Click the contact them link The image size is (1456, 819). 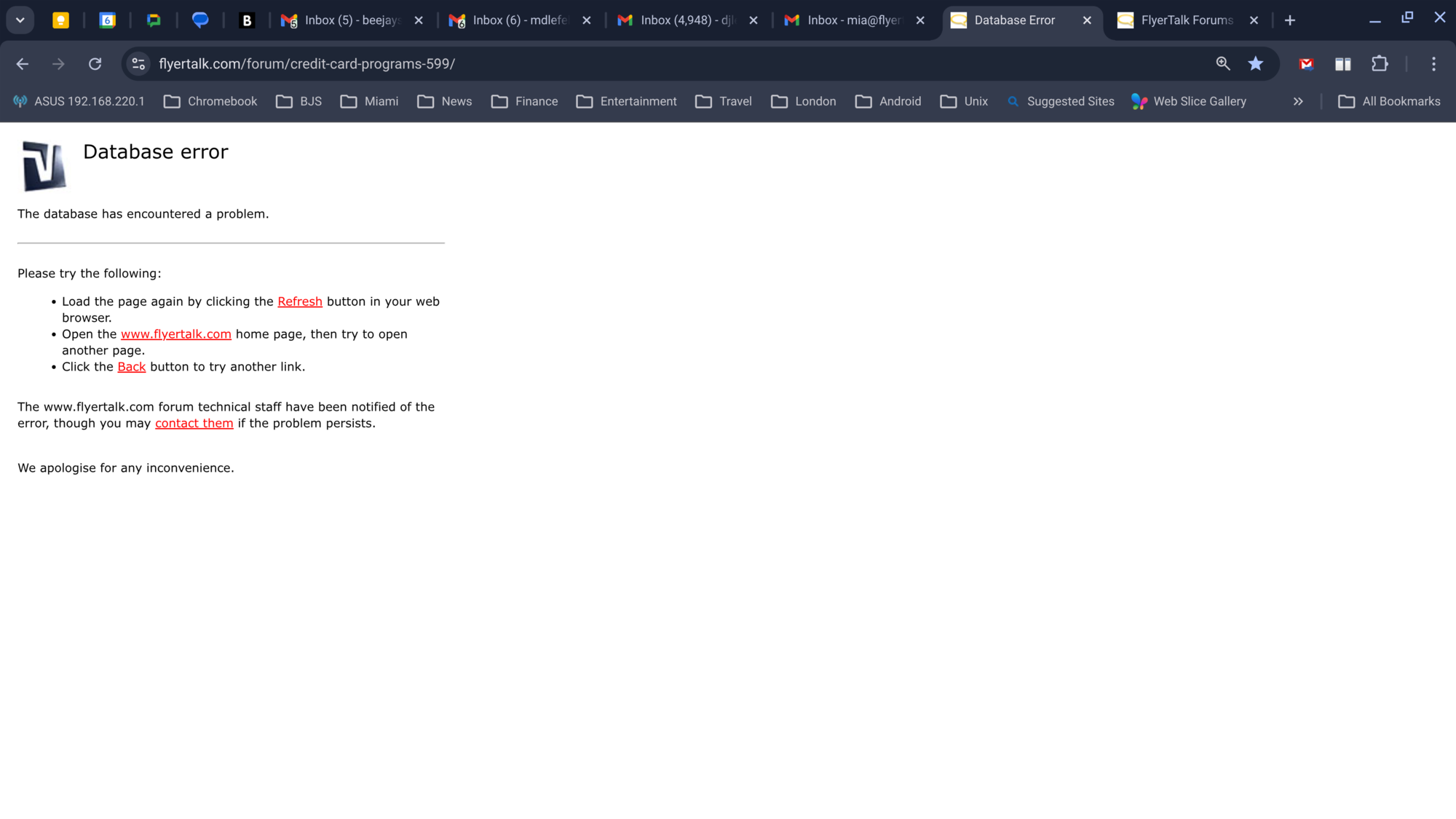(194, 424)
